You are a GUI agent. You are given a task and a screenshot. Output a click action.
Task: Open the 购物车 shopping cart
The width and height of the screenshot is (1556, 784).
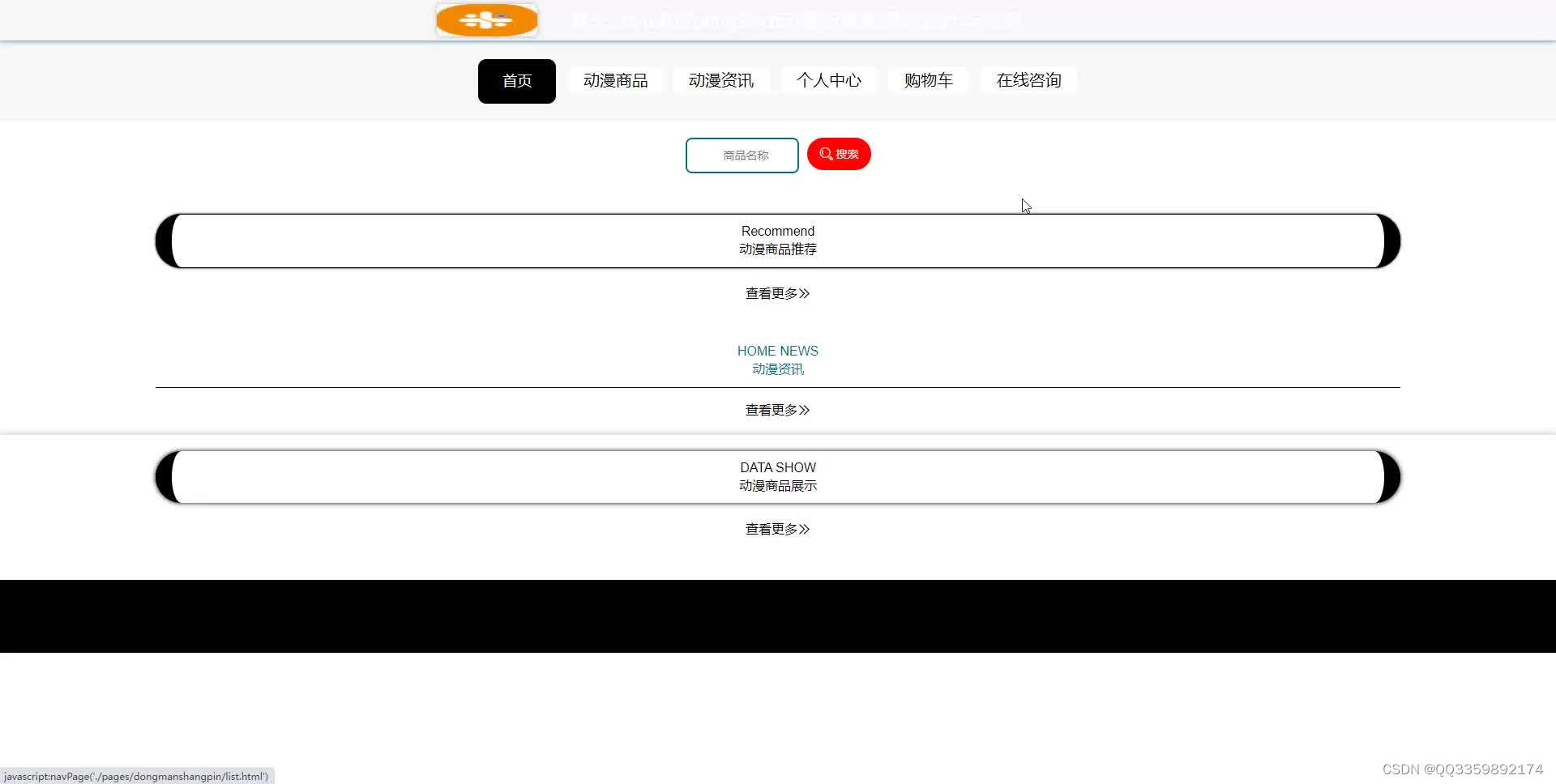pos(929,80)
